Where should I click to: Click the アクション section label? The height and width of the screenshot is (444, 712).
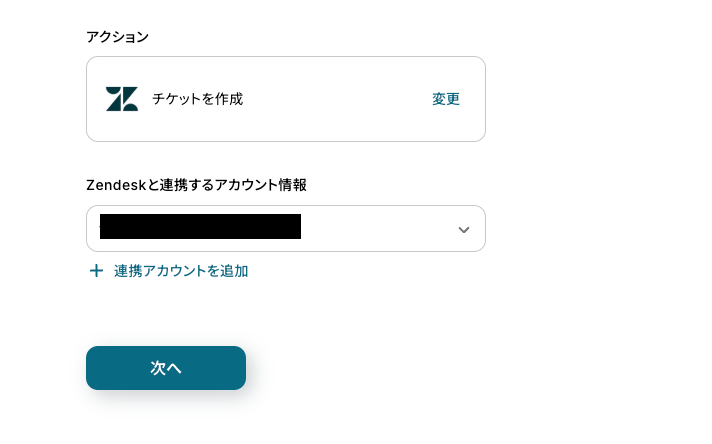coord(117,37)
